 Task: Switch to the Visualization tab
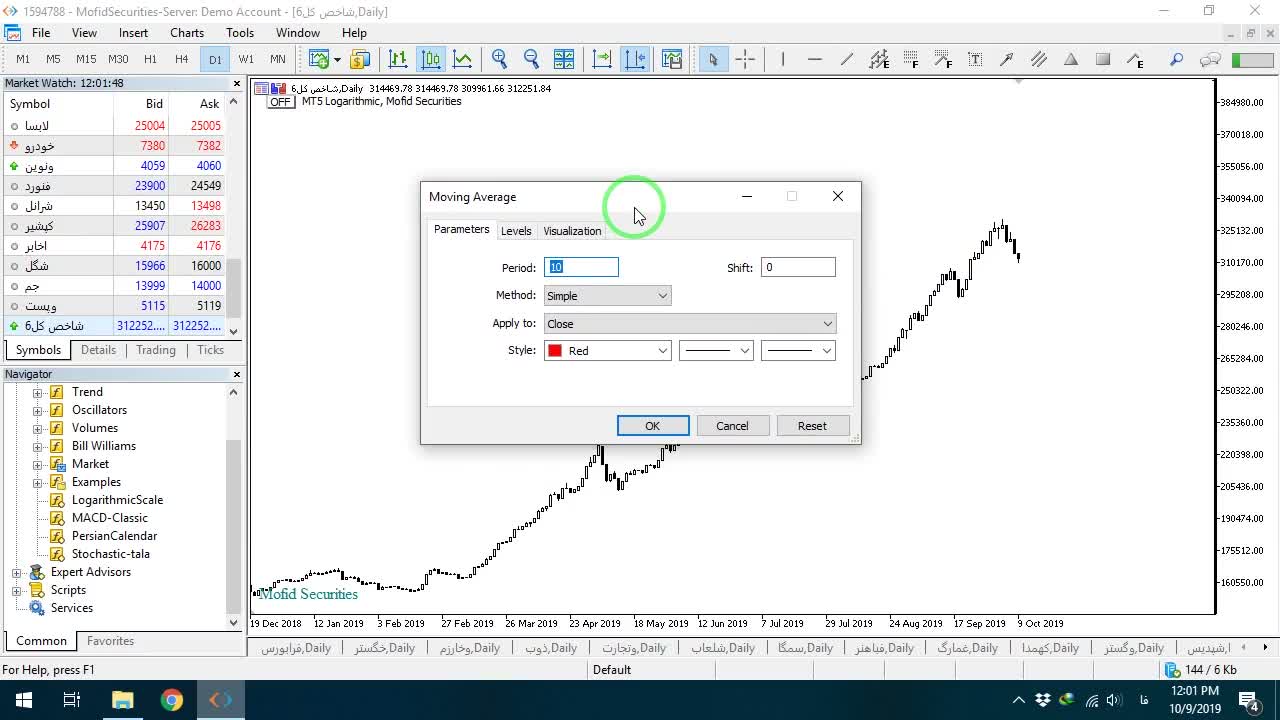[x=572, y=231]
